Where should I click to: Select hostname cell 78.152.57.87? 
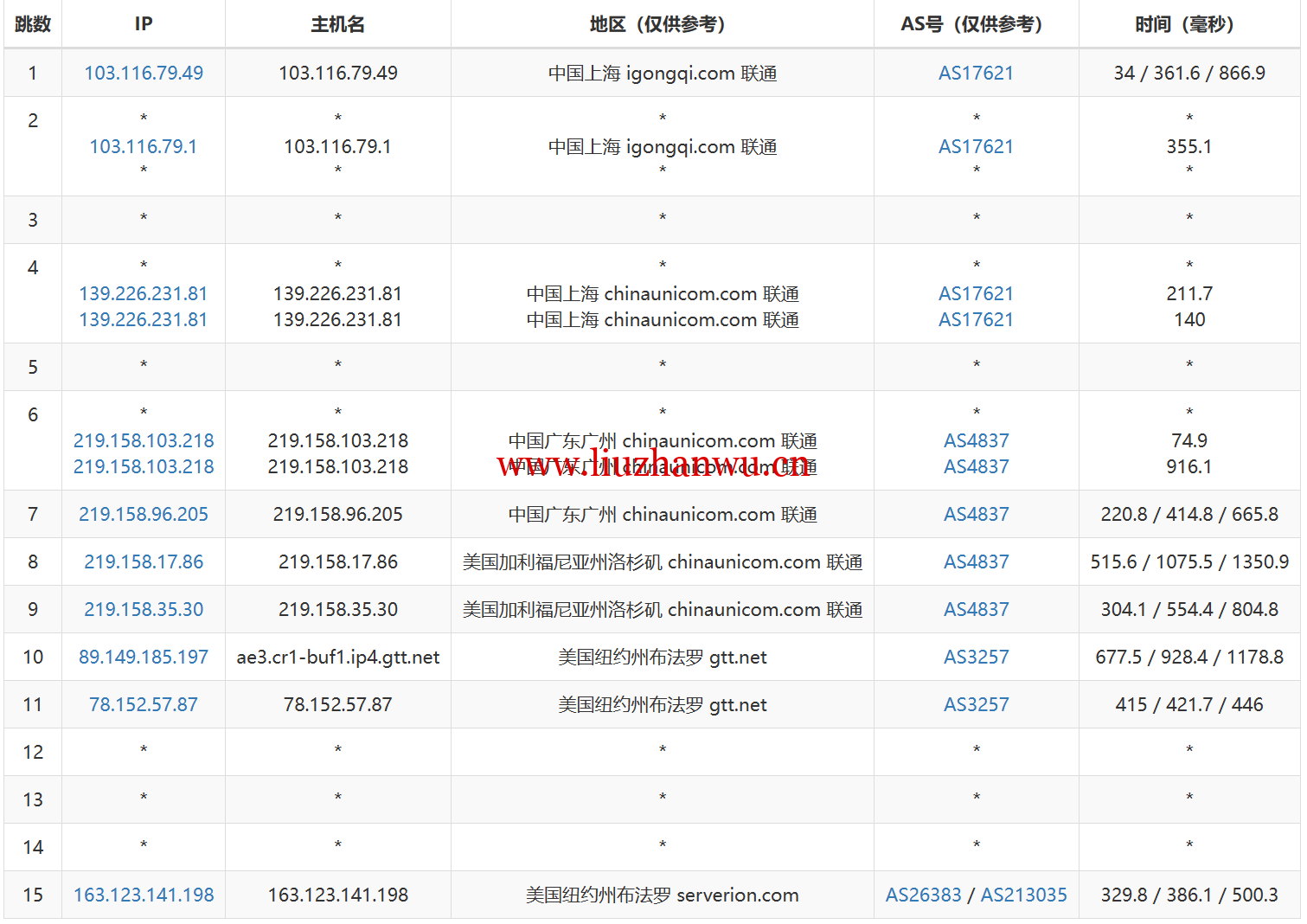pos(337,704)
